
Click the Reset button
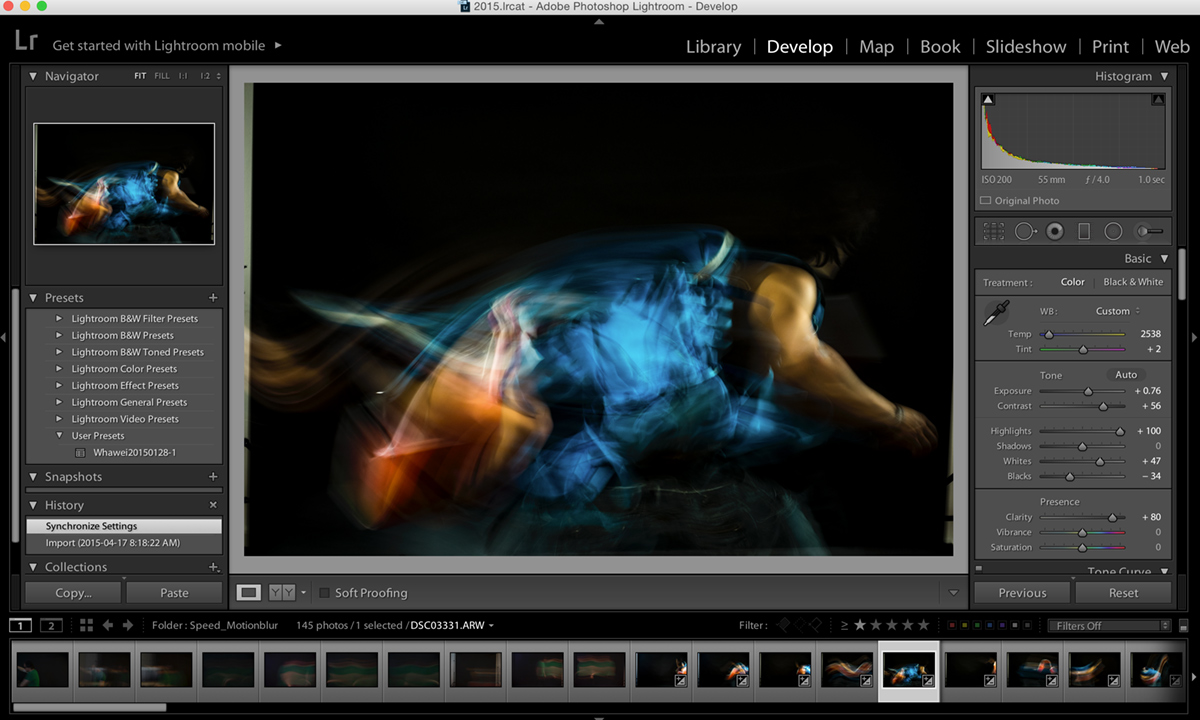tap(1123, 593)
